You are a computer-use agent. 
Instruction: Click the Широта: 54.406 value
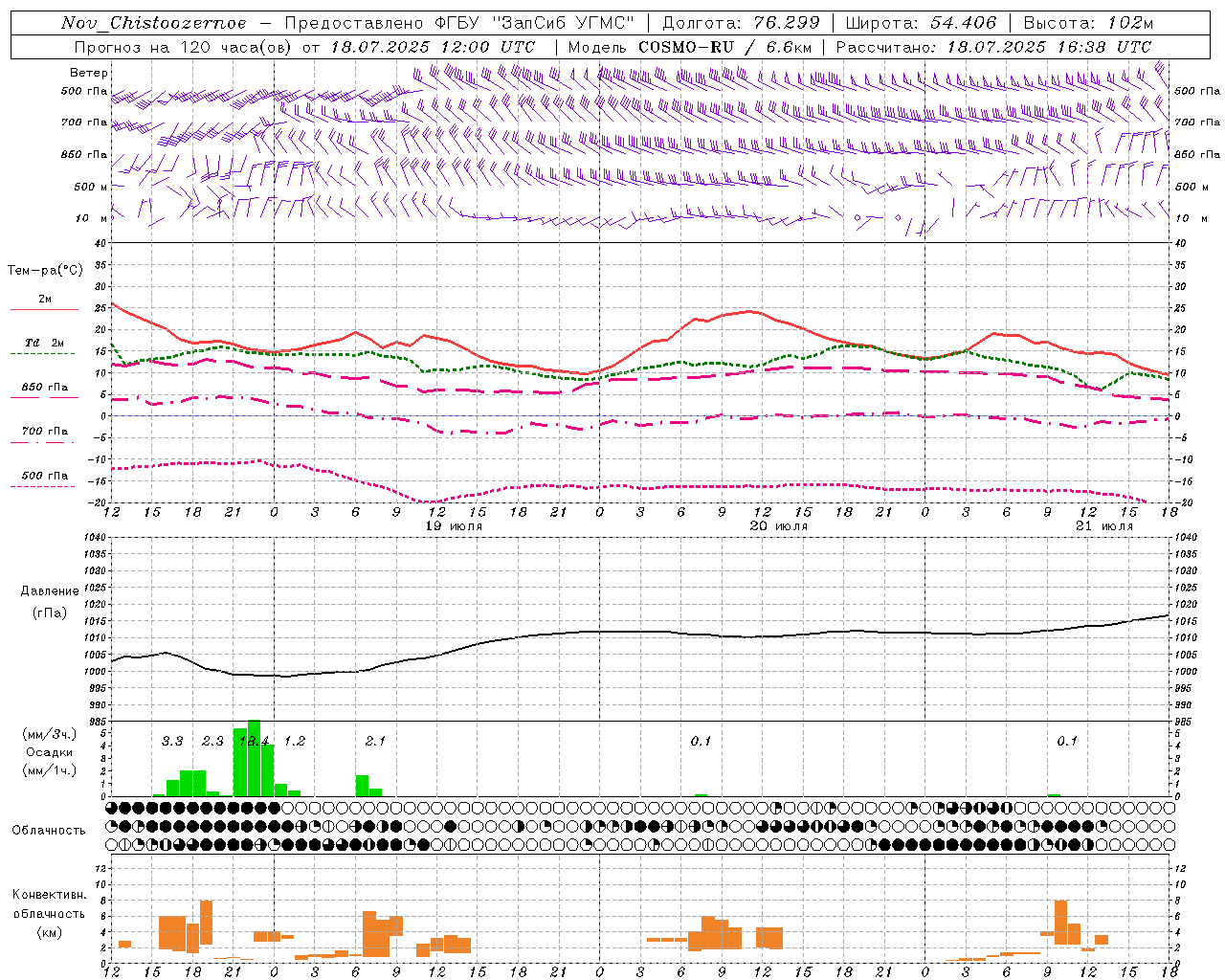(921, 23)
